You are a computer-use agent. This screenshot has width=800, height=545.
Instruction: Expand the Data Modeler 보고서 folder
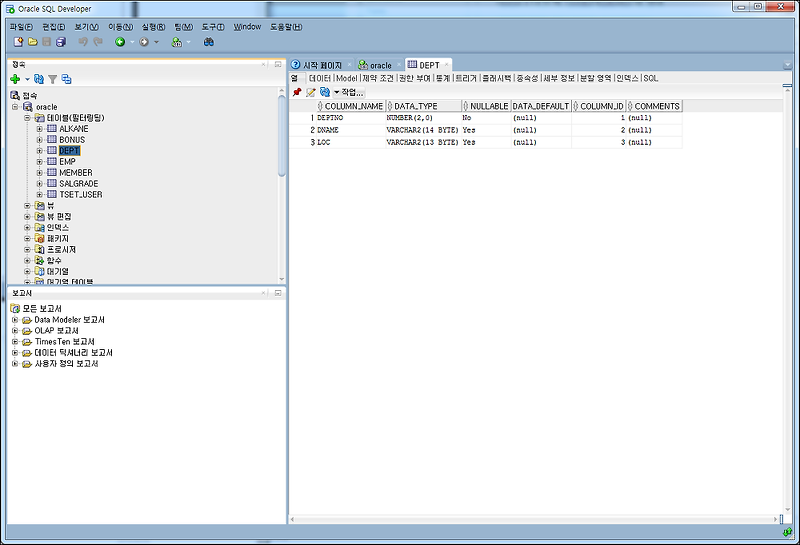tap(15, 320)
